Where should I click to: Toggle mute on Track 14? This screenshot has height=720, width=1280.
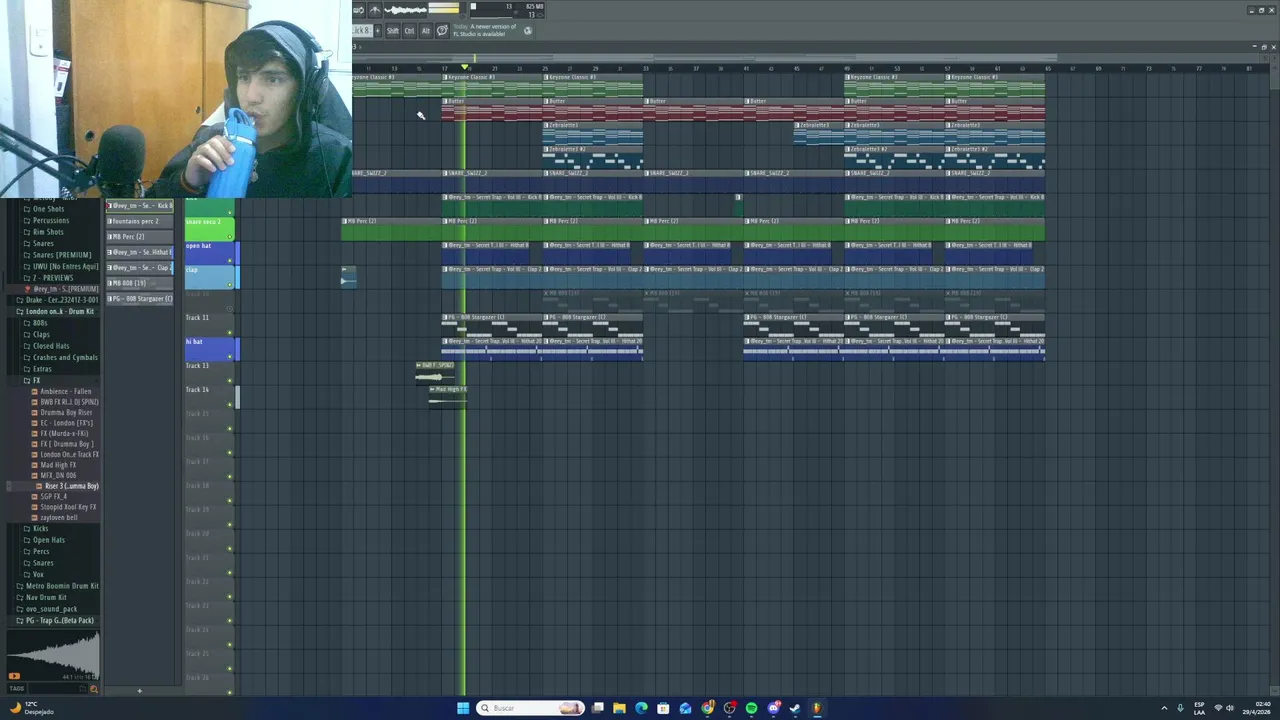[230, 404]
